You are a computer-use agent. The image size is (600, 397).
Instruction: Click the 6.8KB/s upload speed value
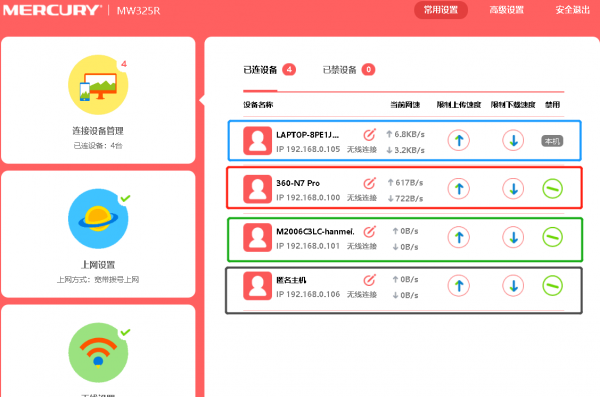(x=409, y=134)
